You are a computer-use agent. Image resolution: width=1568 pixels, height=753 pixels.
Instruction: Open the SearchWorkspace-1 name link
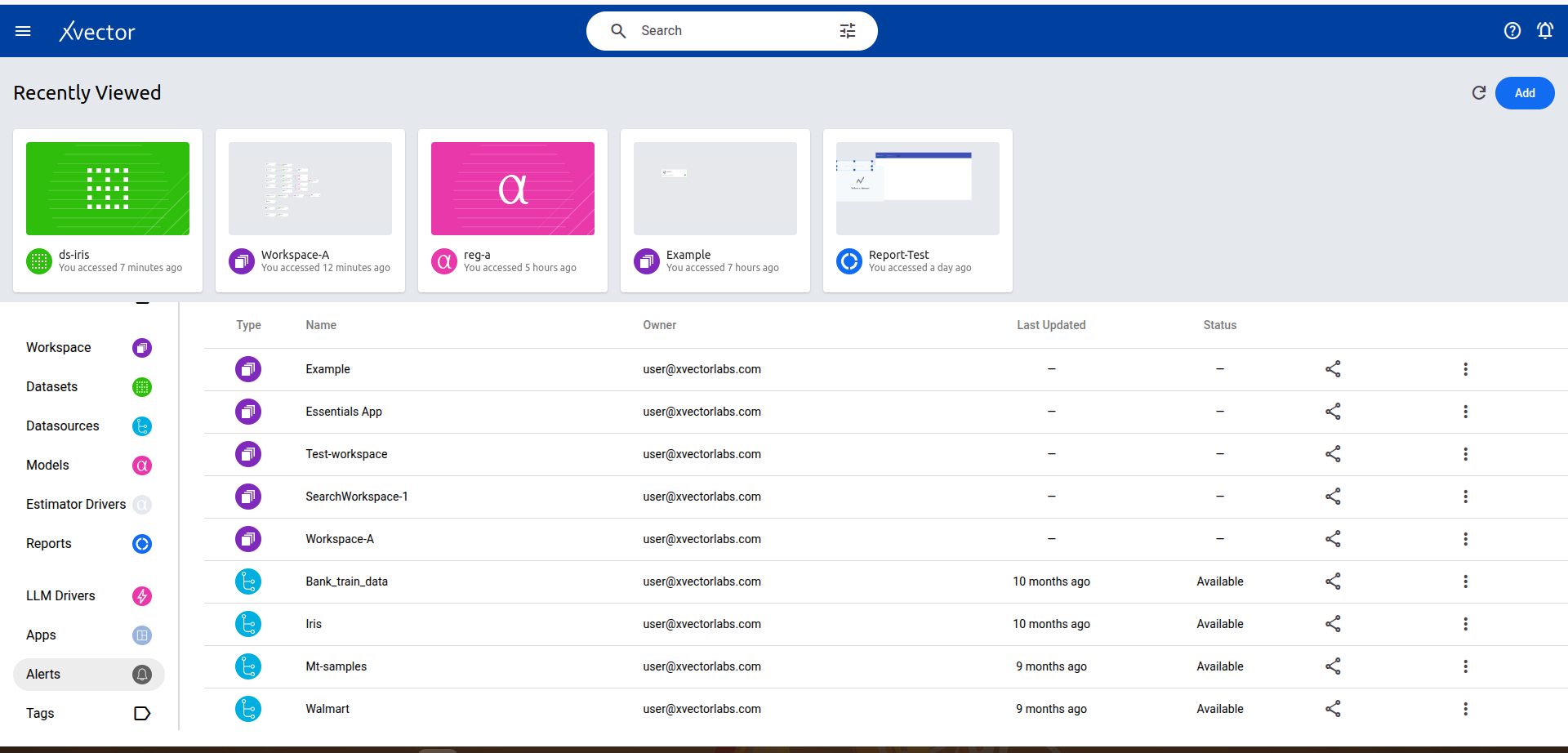[x=357, y=497]
